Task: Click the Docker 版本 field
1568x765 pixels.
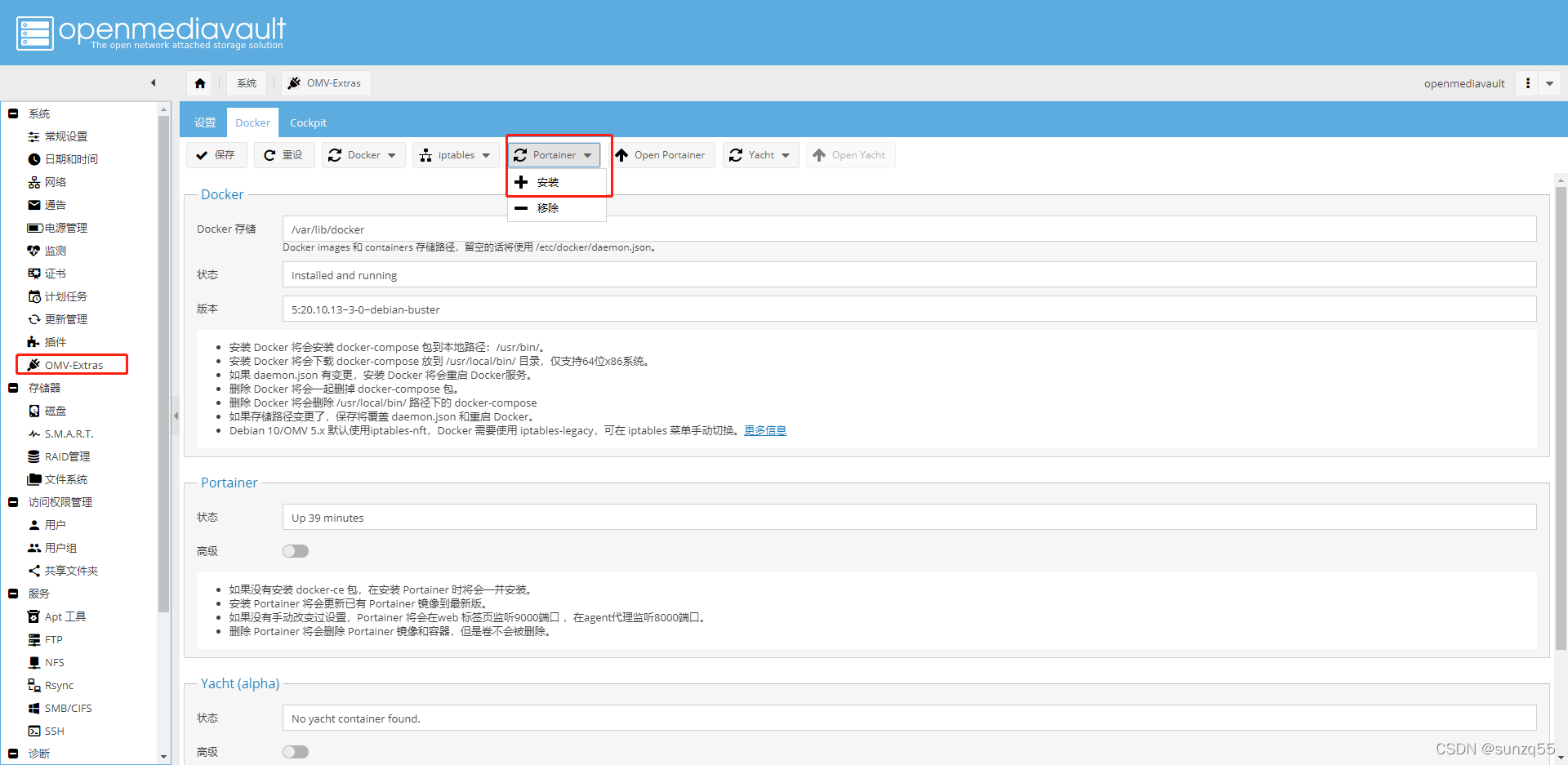Action: [909, 309]
